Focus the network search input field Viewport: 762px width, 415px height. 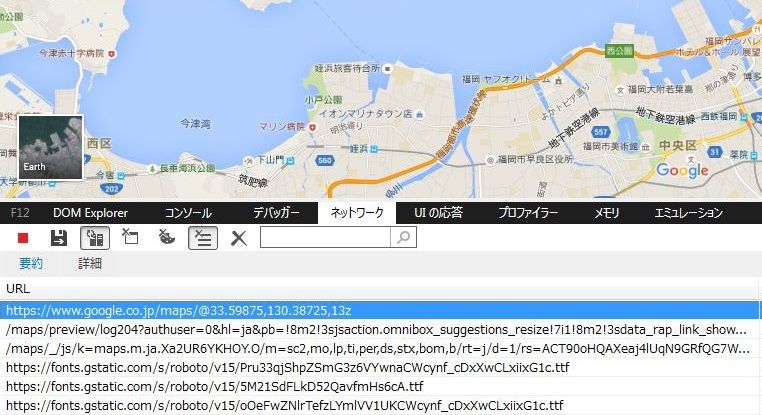325,237
